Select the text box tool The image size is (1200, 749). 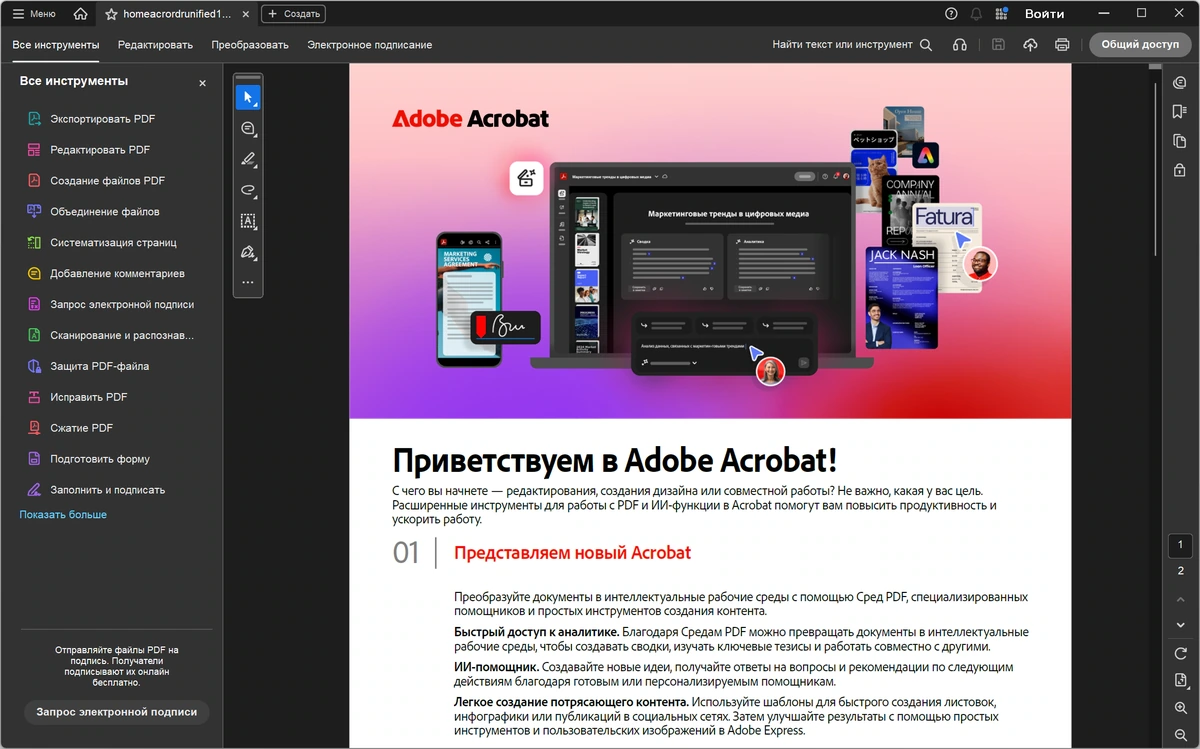(248, 221)
